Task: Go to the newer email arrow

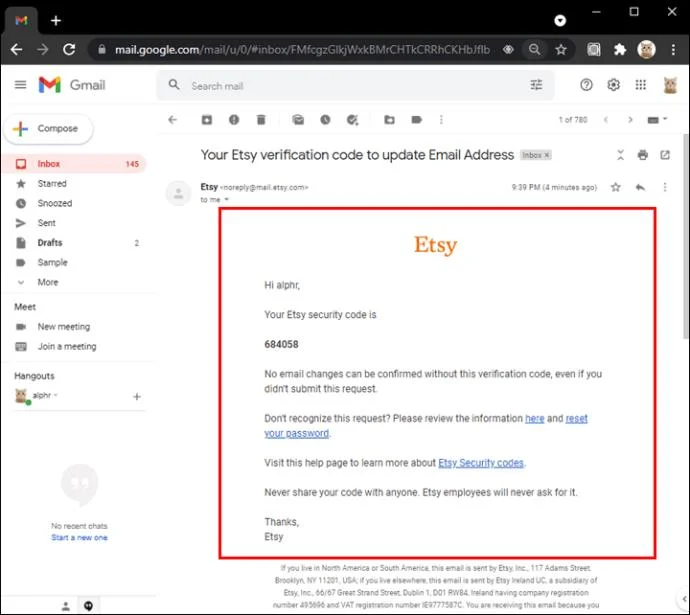Action: [x=606, y=120]
